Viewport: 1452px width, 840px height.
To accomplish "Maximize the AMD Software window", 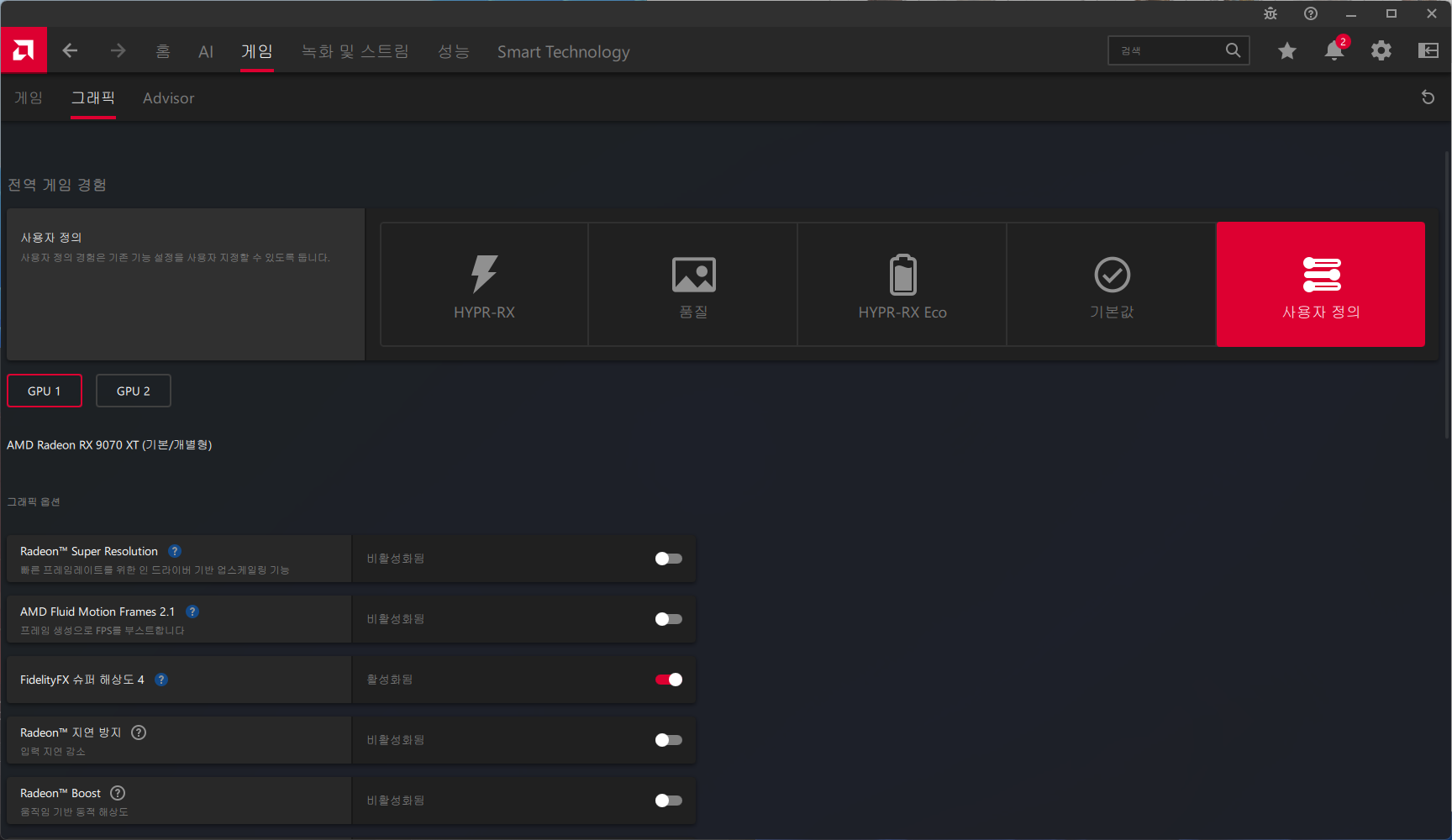I will coord(1391,13).
